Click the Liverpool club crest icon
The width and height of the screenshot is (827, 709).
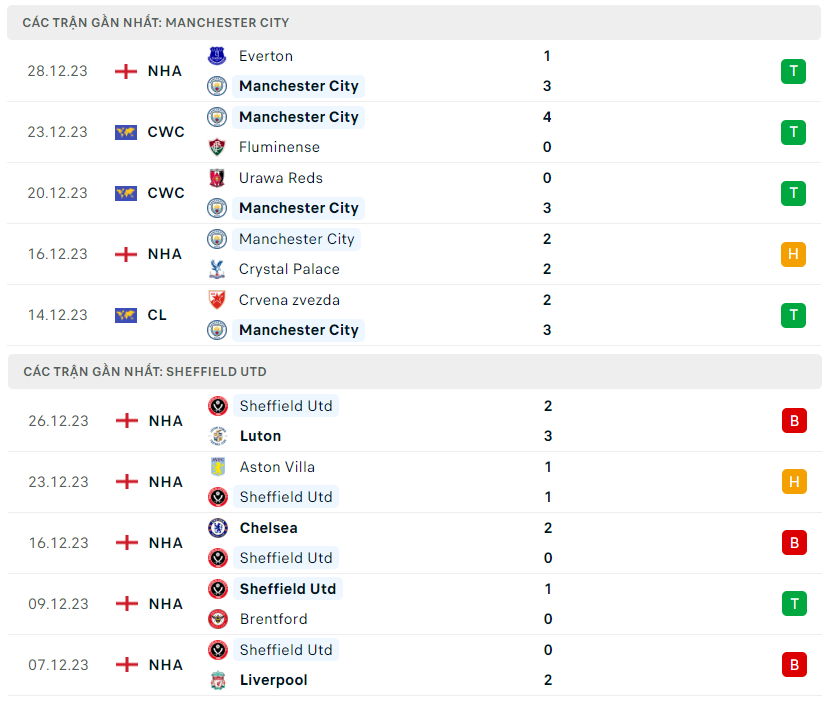coord(218,680)
